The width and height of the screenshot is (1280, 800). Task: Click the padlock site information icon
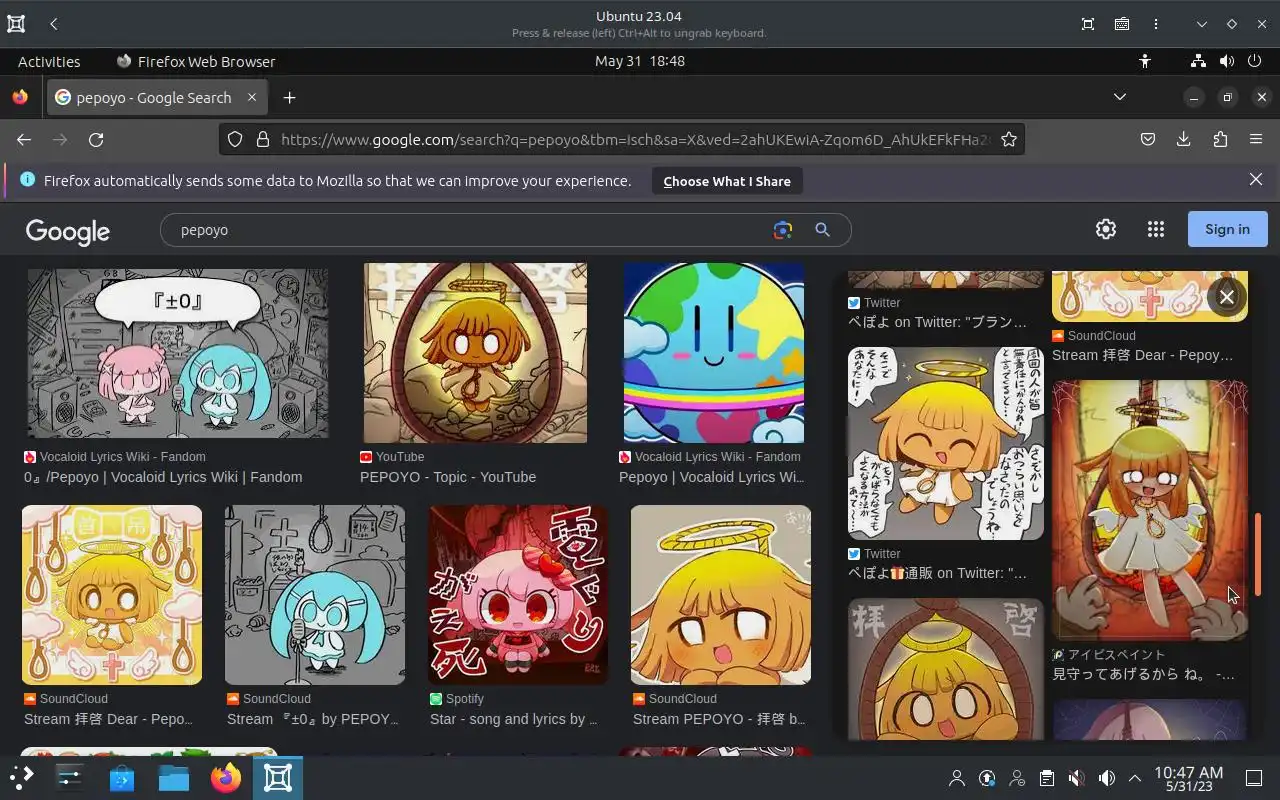[x=263, y=140]
